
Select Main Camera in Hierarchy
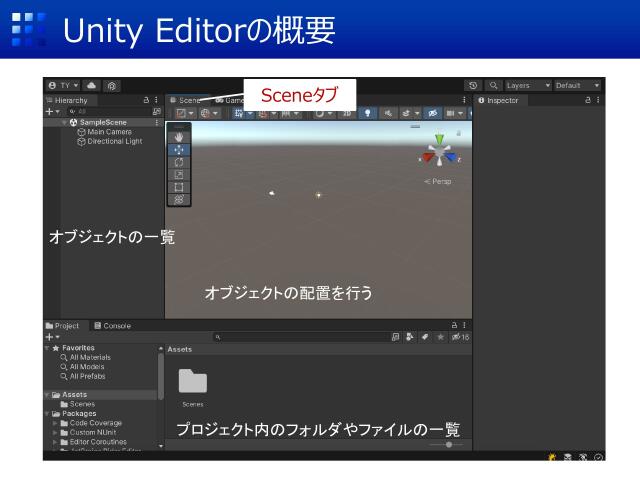tap(109, 132)
